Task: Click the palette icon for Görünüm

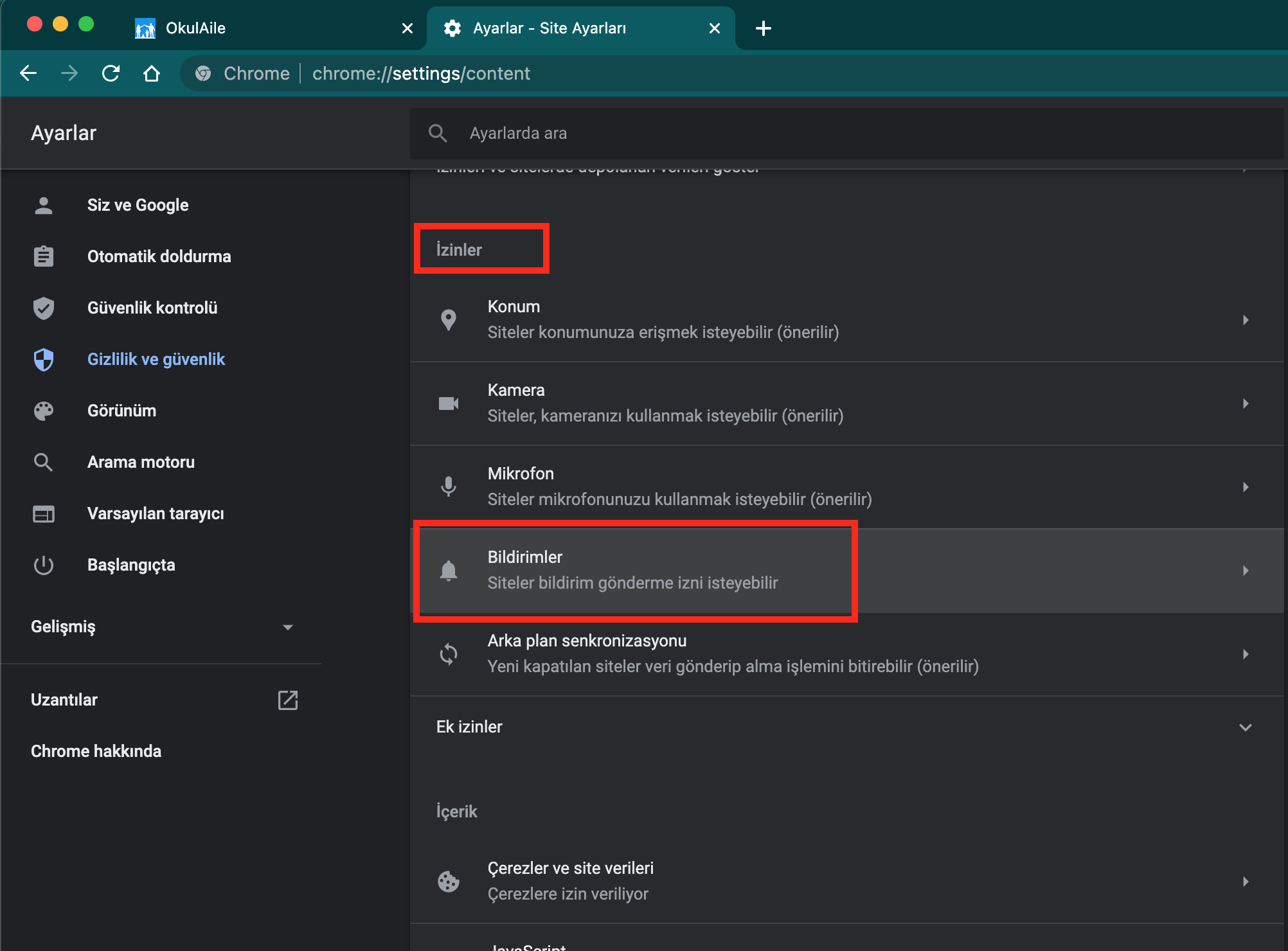Action: click(x=44, y=411)
